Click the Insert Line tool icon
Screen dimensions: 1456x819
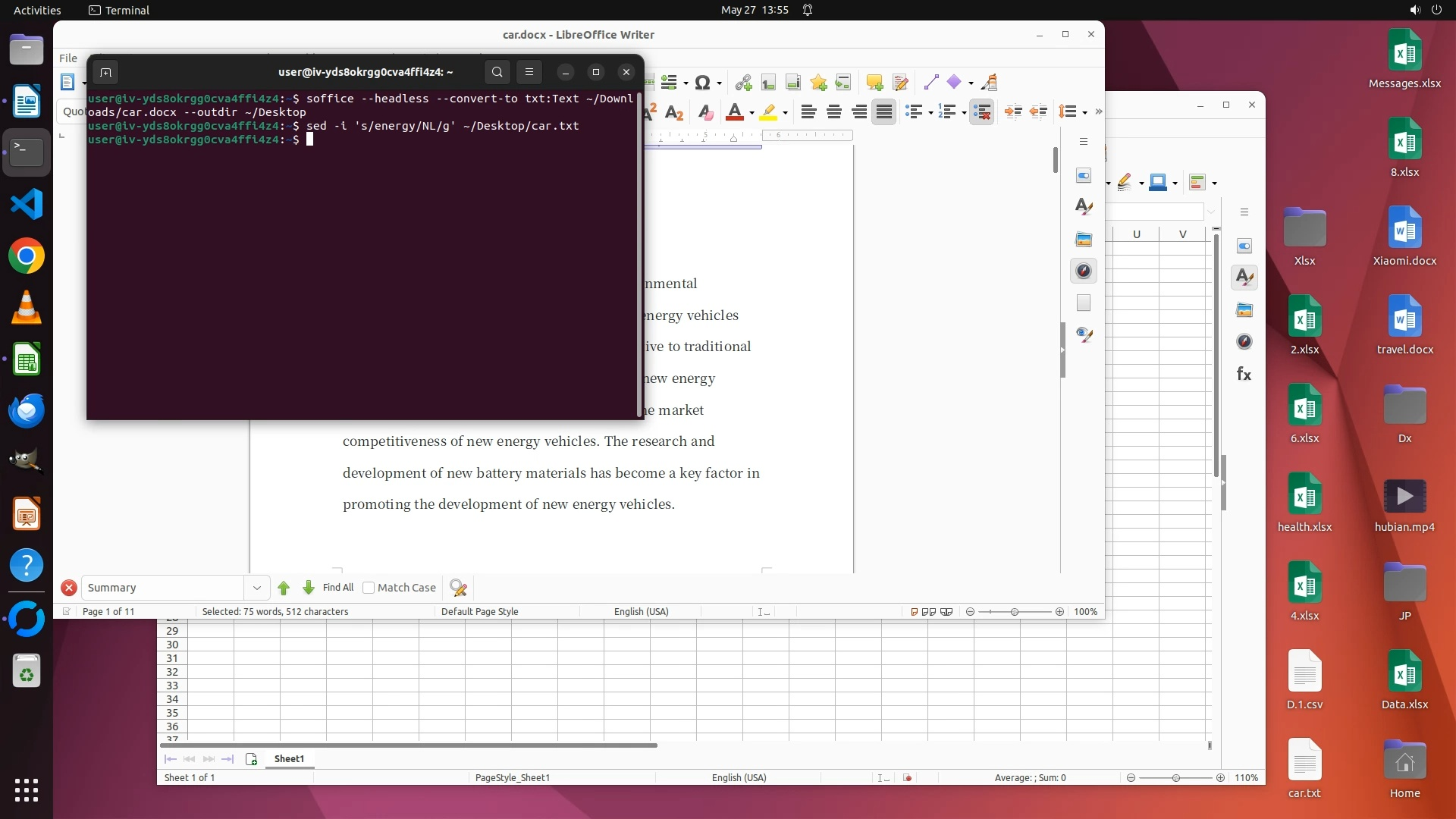click(x=931, y=83)
